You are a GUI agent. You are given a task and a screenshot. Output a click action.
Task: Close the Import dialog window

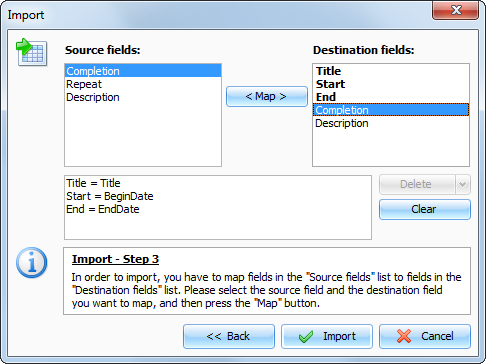coord(455,10)
